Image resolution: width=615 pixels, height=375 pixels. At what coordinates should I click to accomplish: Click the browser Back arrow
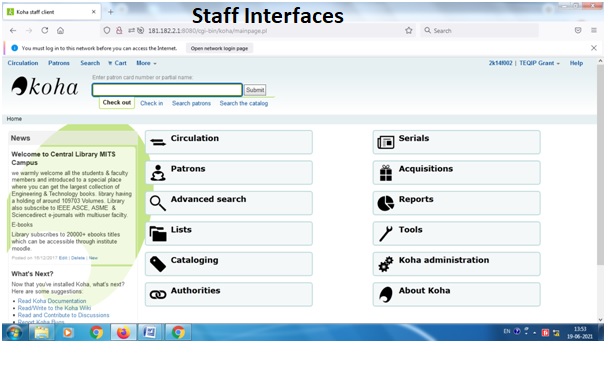coord(13,31)
